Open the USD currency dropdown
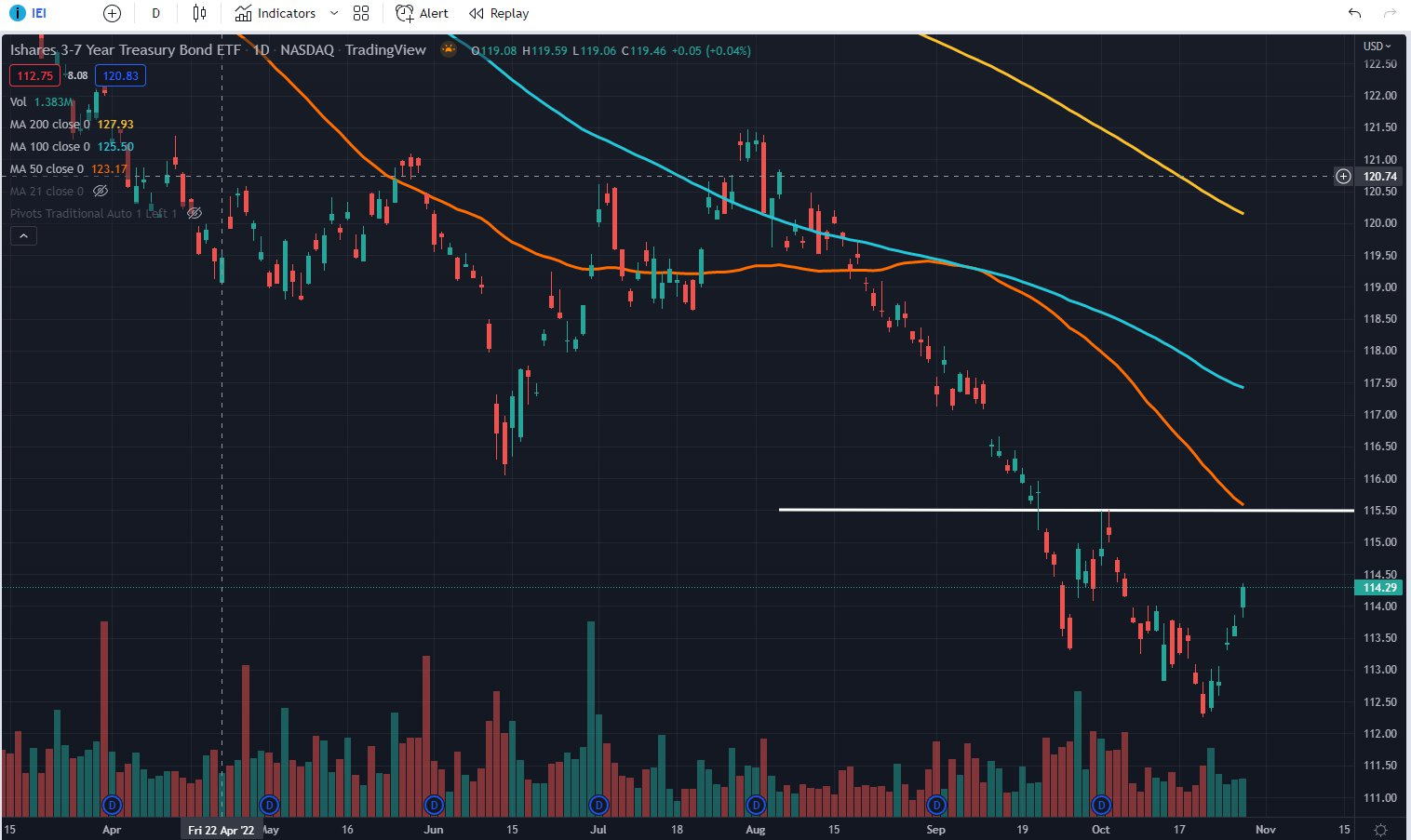 click(1377, 46)
